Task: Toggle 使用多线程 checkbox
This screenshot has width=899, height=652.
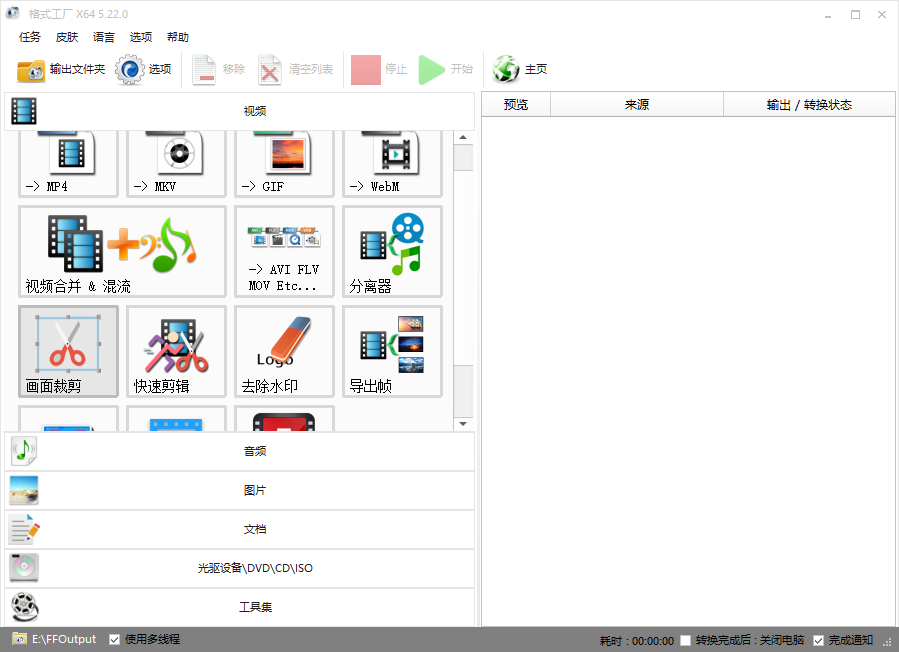Action: (x=115, y=639)
